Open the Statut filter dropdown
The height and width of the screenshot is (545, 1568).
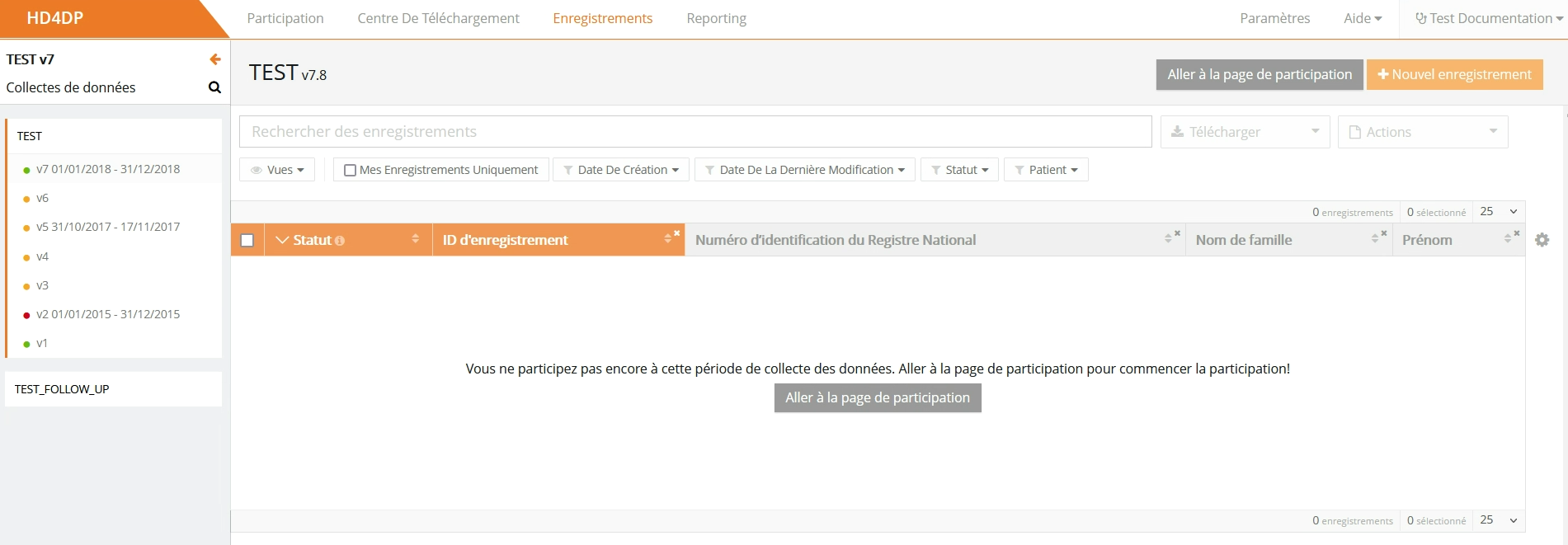click(959, 170)
